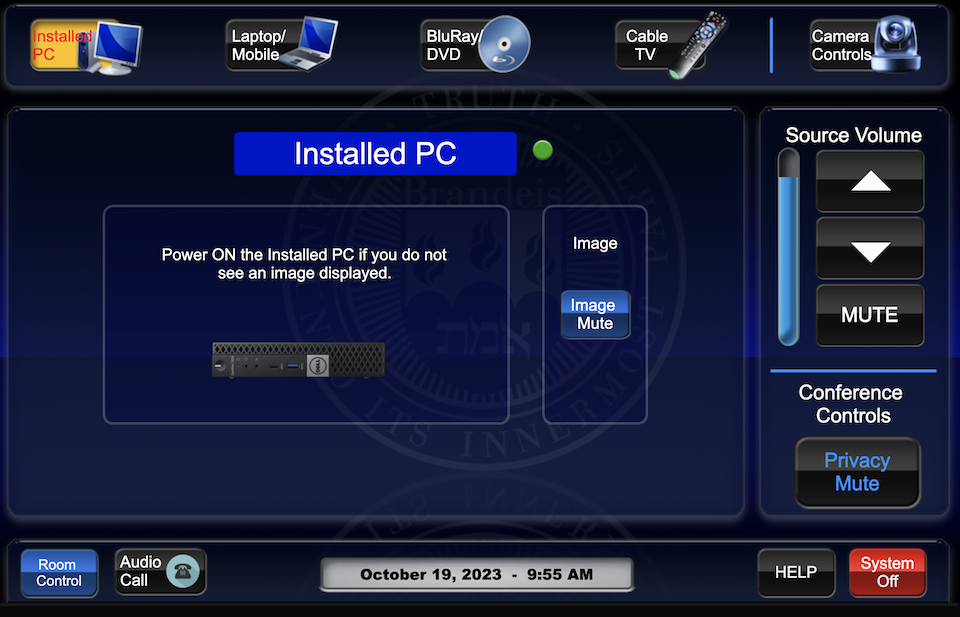This screenshot has width=960, height=617.
Task: Click the date and time display
Action: [x=476, y=574]
